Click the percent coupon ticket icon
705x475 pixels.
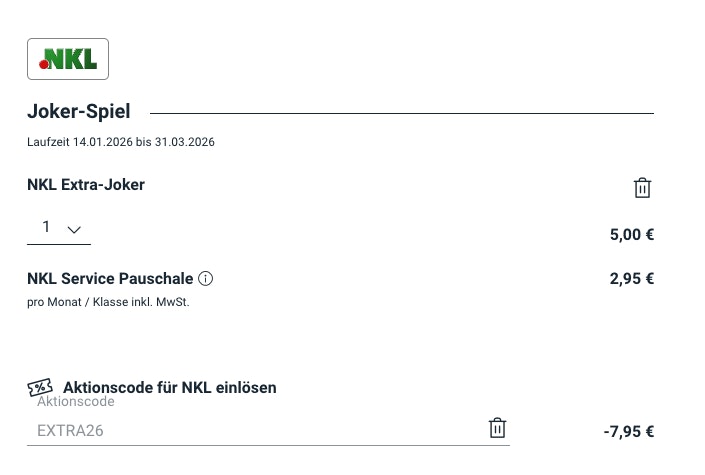(40, 388)
